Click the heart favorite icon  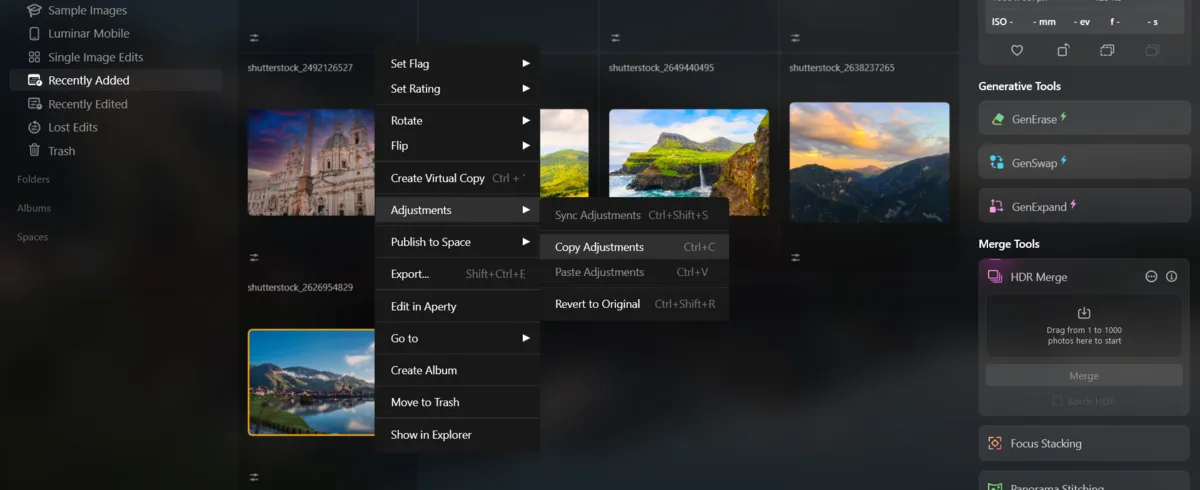tap(1017, 50)
